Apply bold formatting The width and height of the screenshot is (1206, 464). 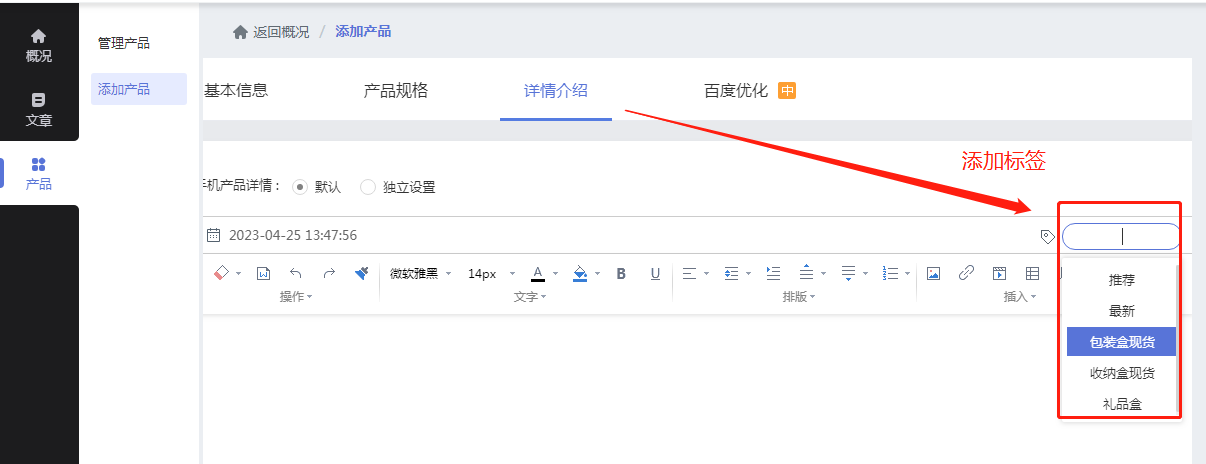coord(621,273)
